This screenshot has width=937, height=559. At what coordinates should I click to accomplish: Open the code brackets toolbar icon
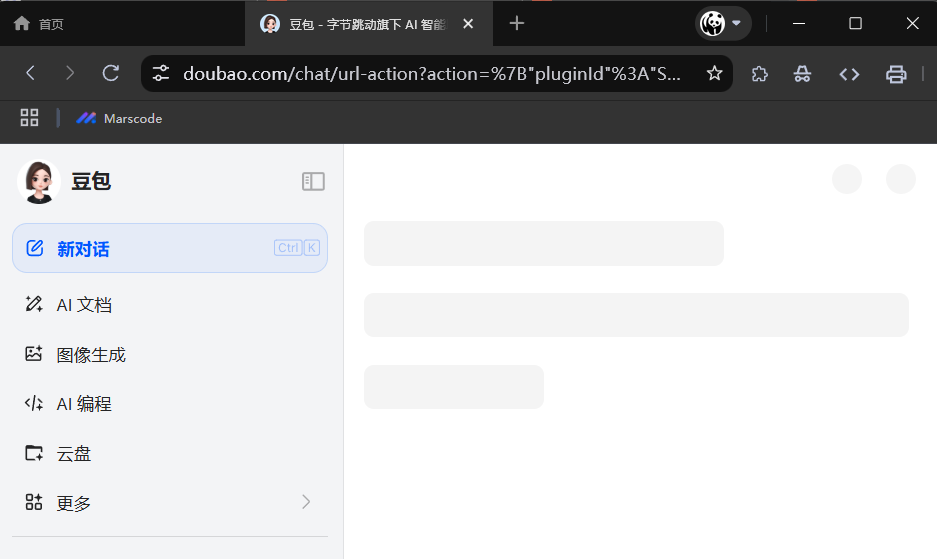849,74
